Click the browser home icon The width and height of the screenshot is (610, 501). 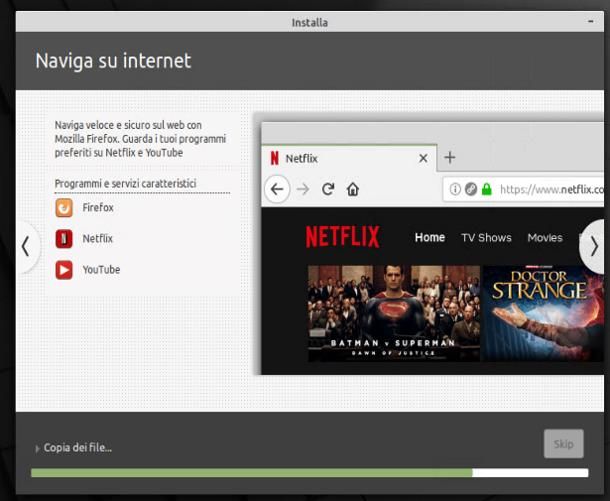pos(352,189)
